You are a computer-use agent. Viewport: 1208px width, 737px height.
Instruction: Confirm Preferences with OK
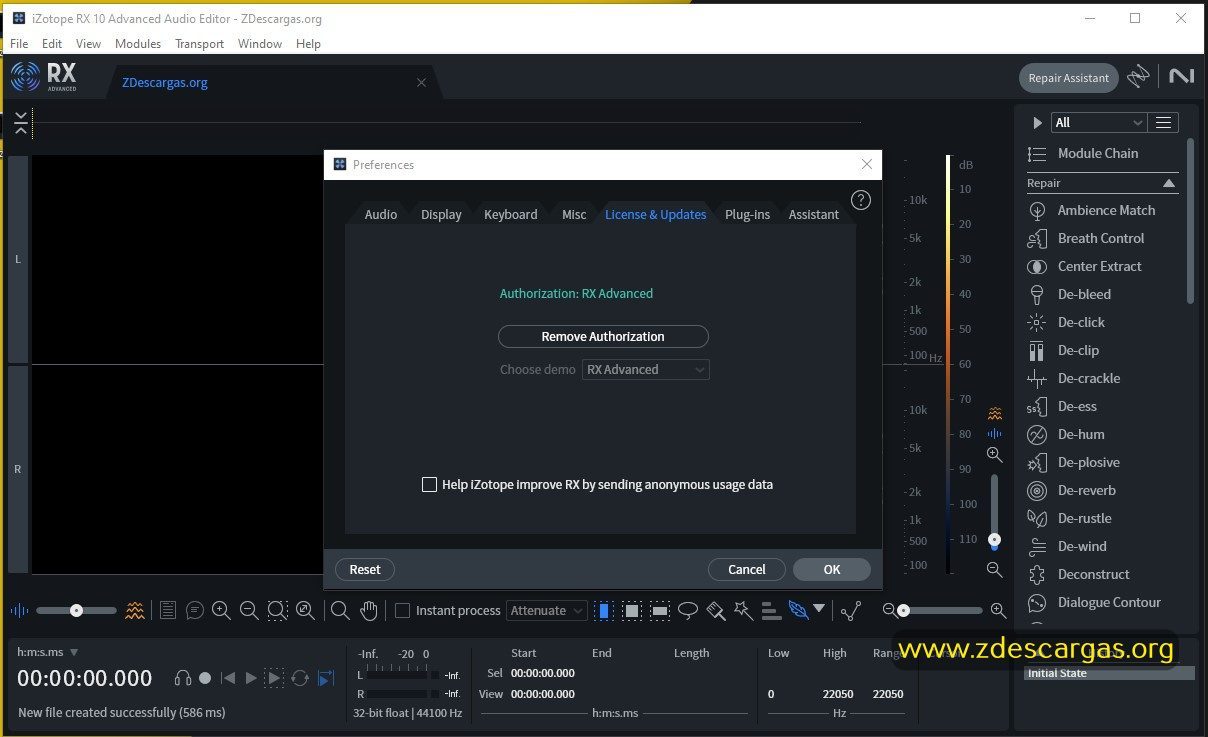[x=832, y=569]
